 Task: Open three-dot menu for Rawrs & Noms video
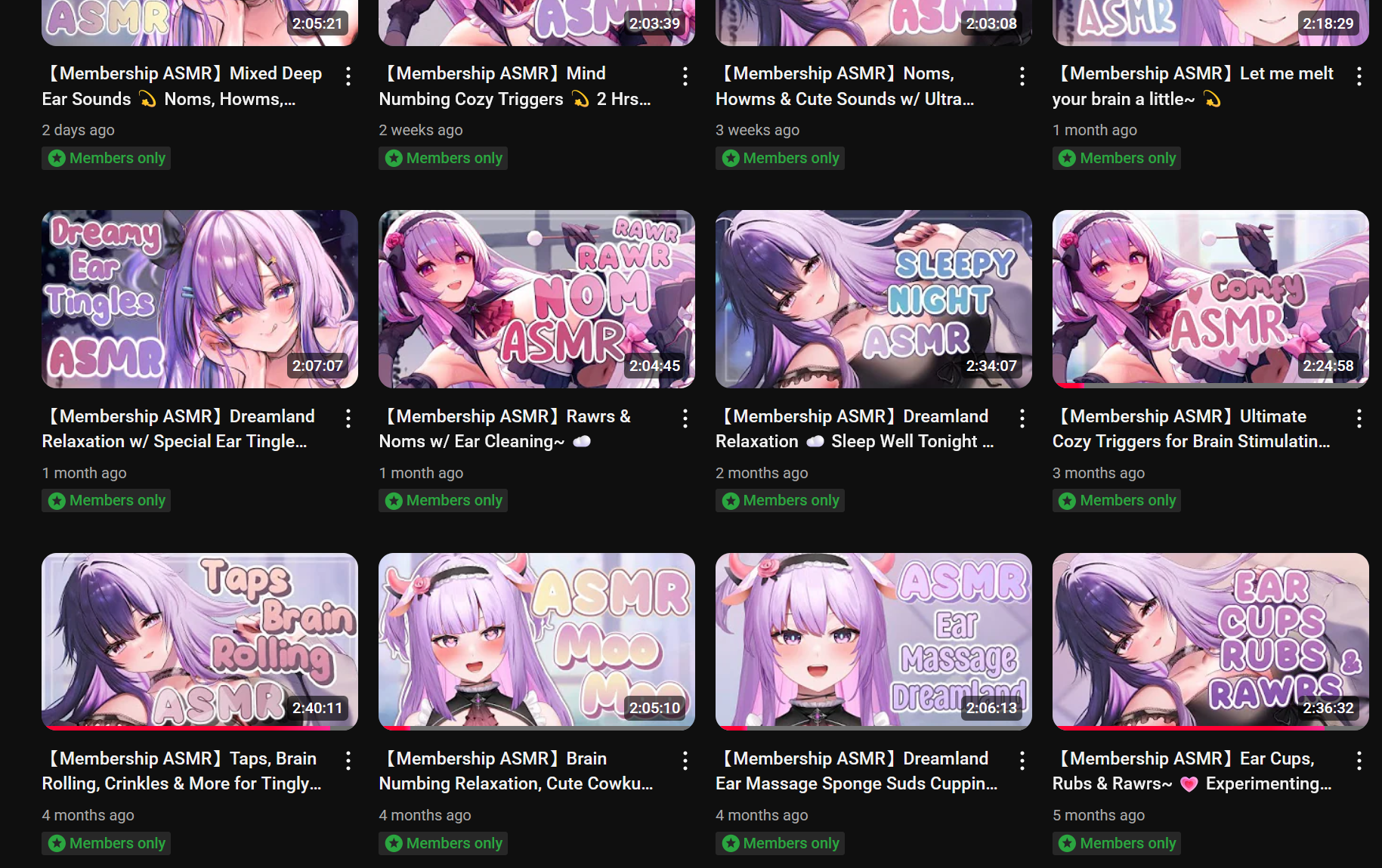(685, 419)
